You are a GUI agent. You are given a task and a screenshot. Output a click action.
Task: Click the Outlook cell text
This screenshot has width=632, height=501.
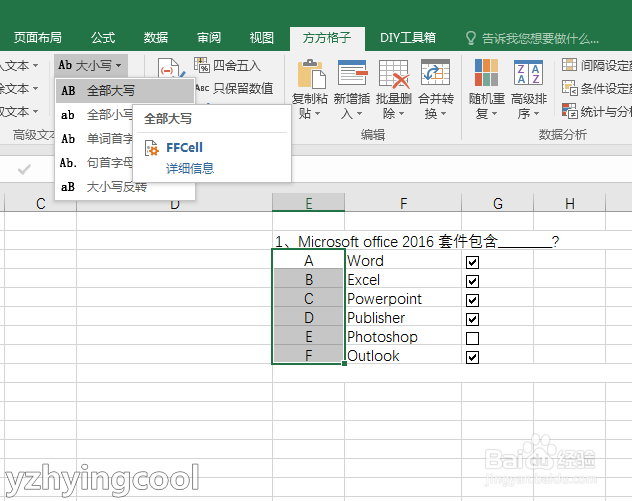(x=373, y=355)
